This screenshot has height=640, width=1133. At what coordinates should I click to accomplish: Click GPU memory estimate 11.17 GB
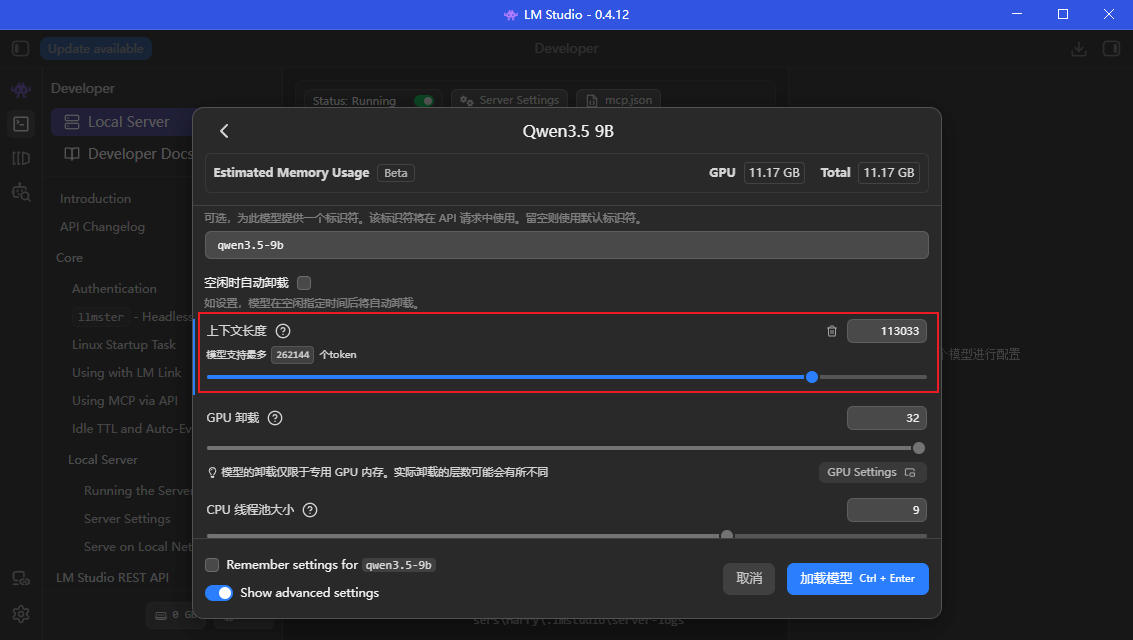774,173
